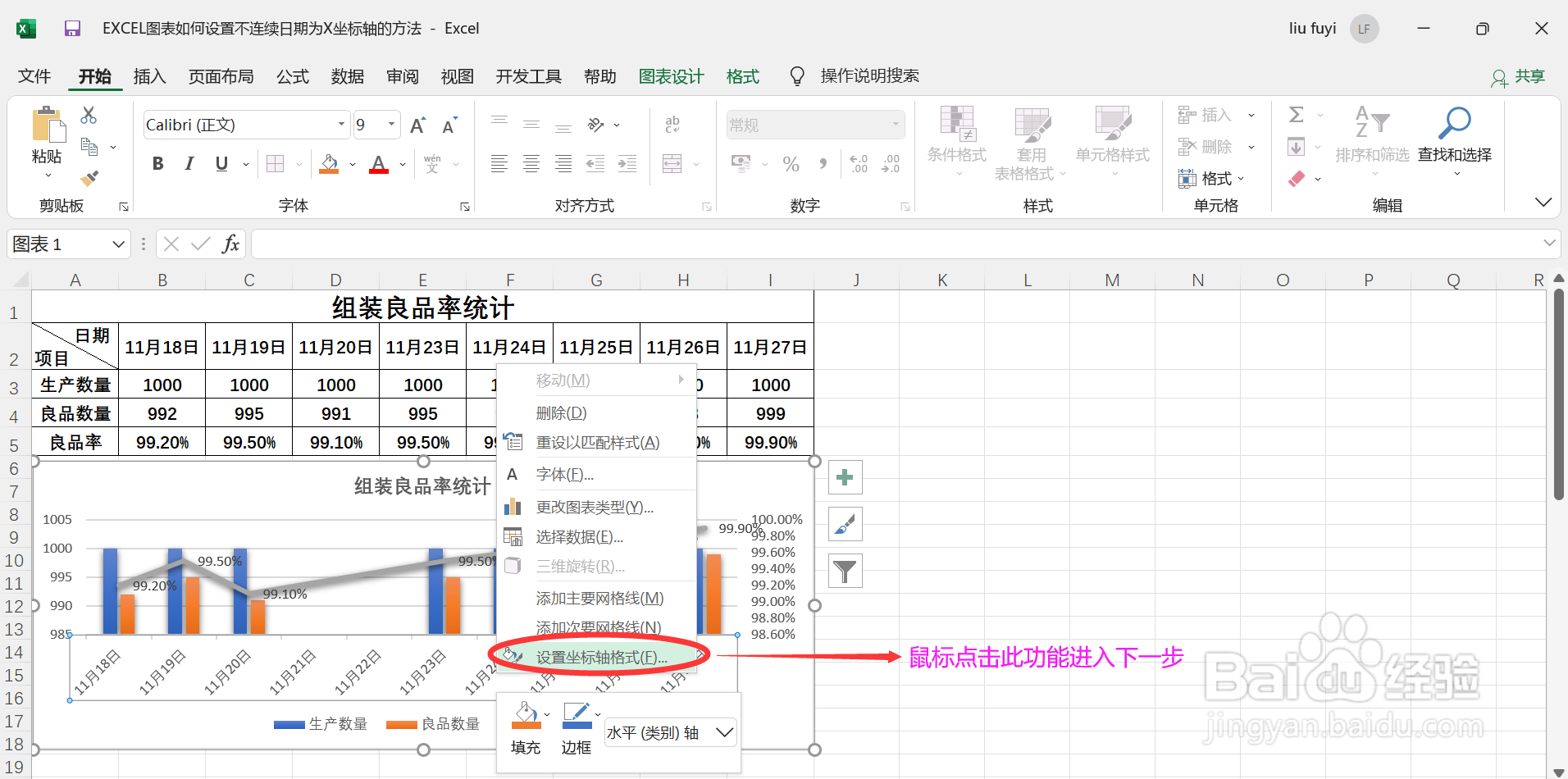
Task: Toggle center horizontal alignment
Action: (531, 164)
